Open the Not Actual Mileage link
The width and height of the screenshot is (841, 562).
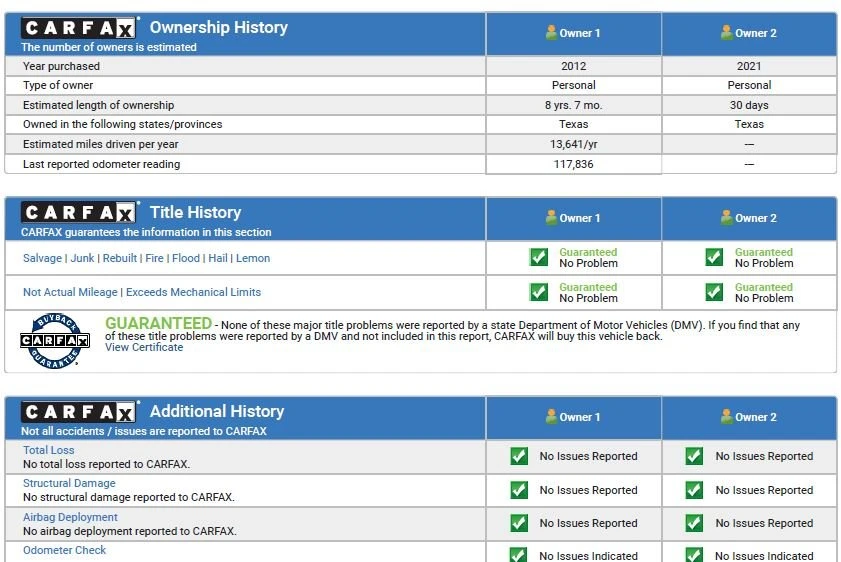pyautogui.click(x=70, y=292)
